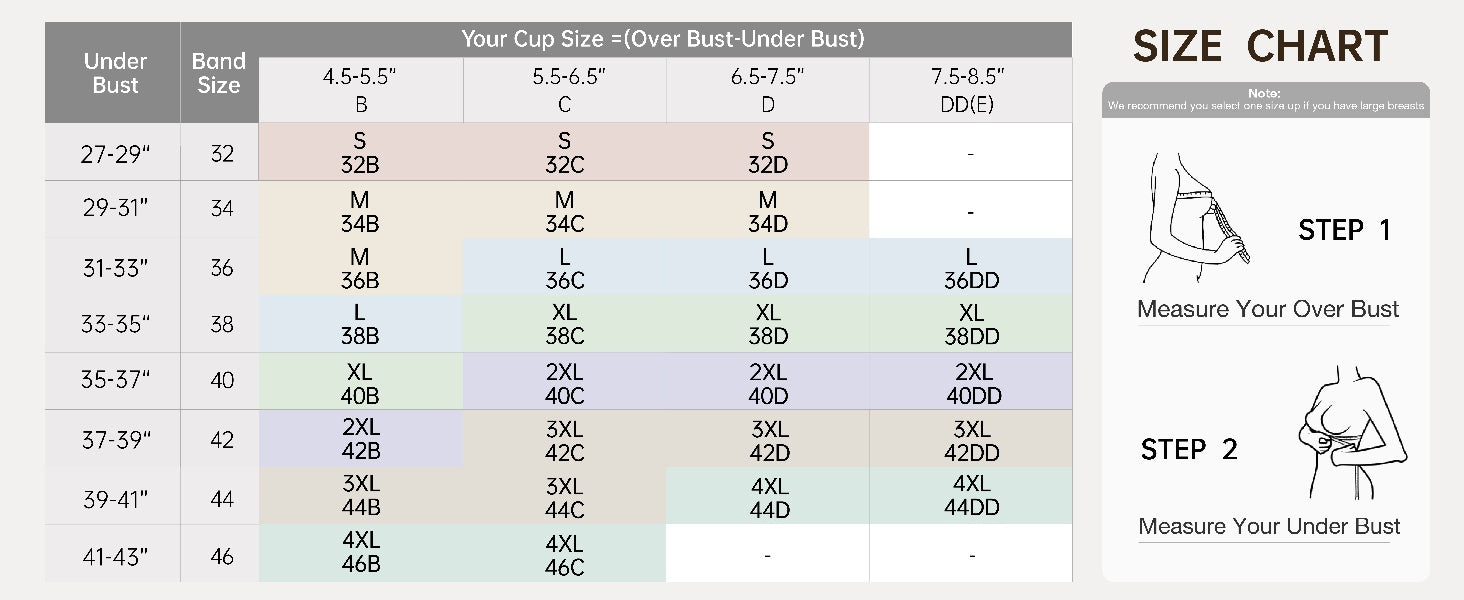Click the SIZE CHART title

pyautogui.click(x=1260, y=46)
